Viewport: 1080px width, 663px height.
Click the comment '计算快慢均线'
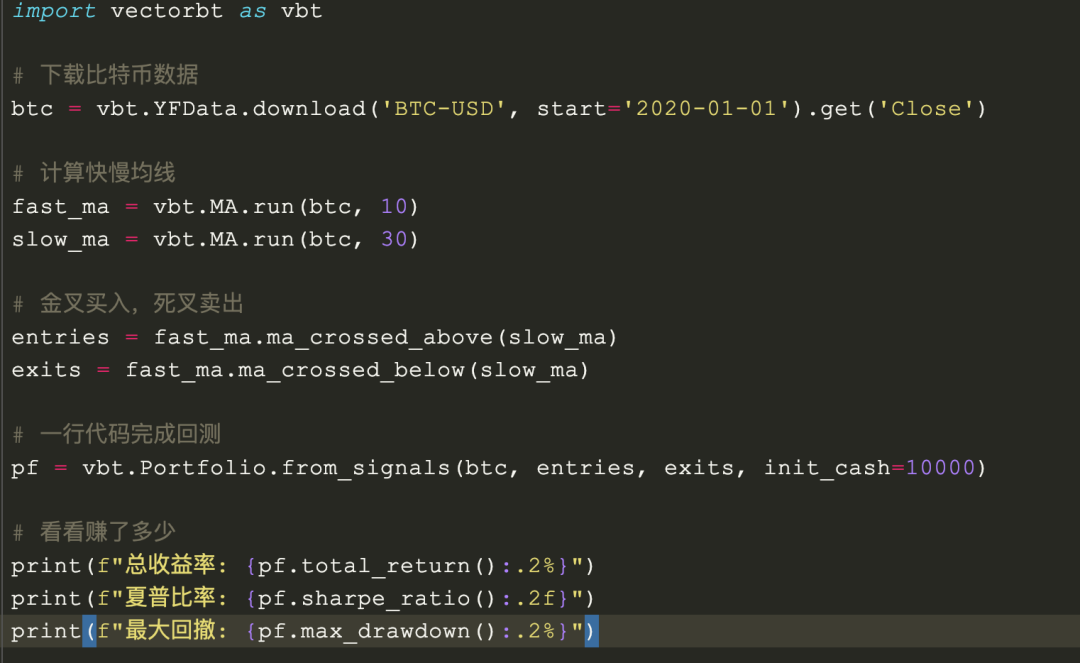tap(107, 172)
